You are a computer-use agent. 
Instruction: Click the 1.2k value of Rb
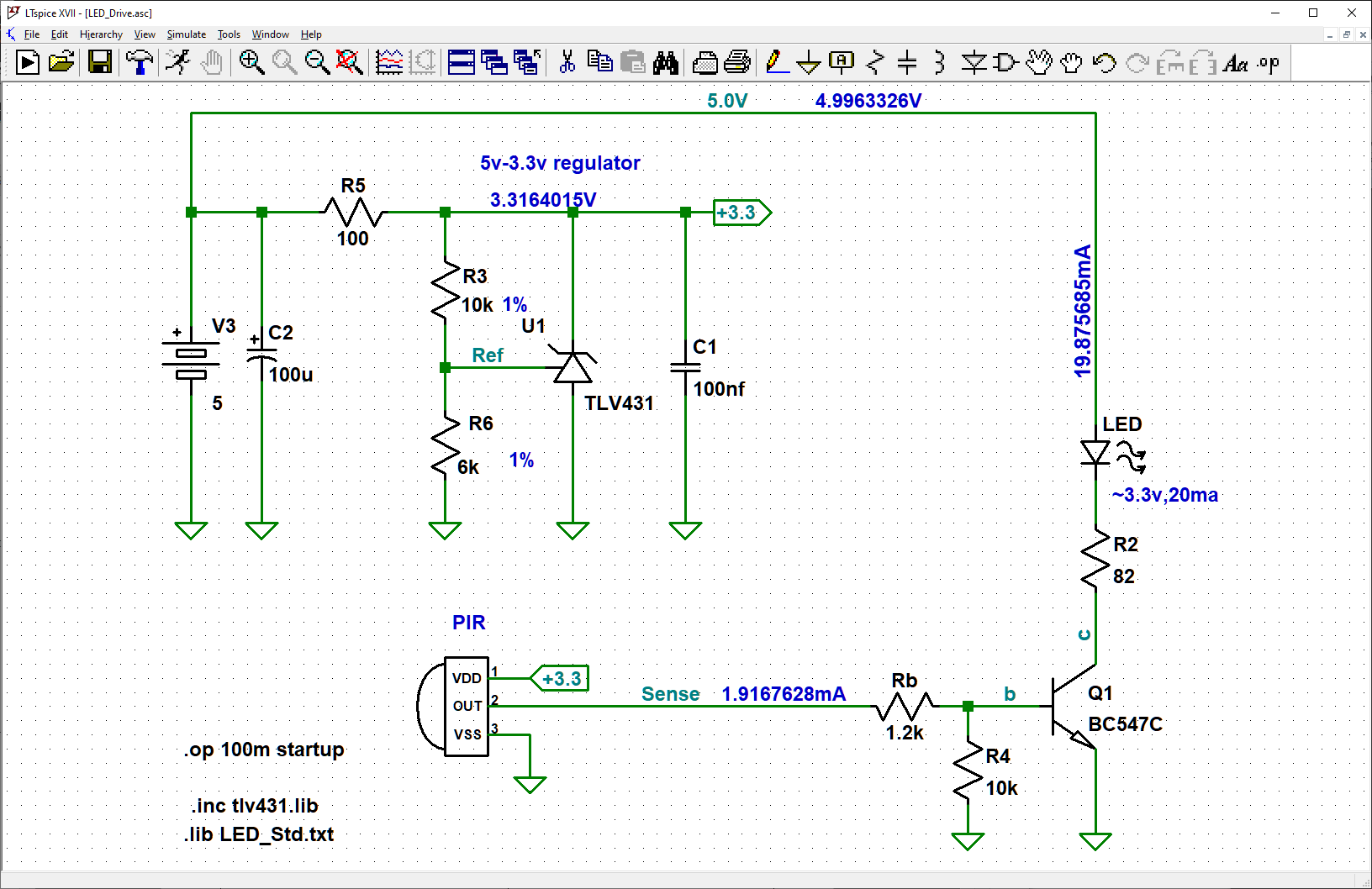point(905,733)
